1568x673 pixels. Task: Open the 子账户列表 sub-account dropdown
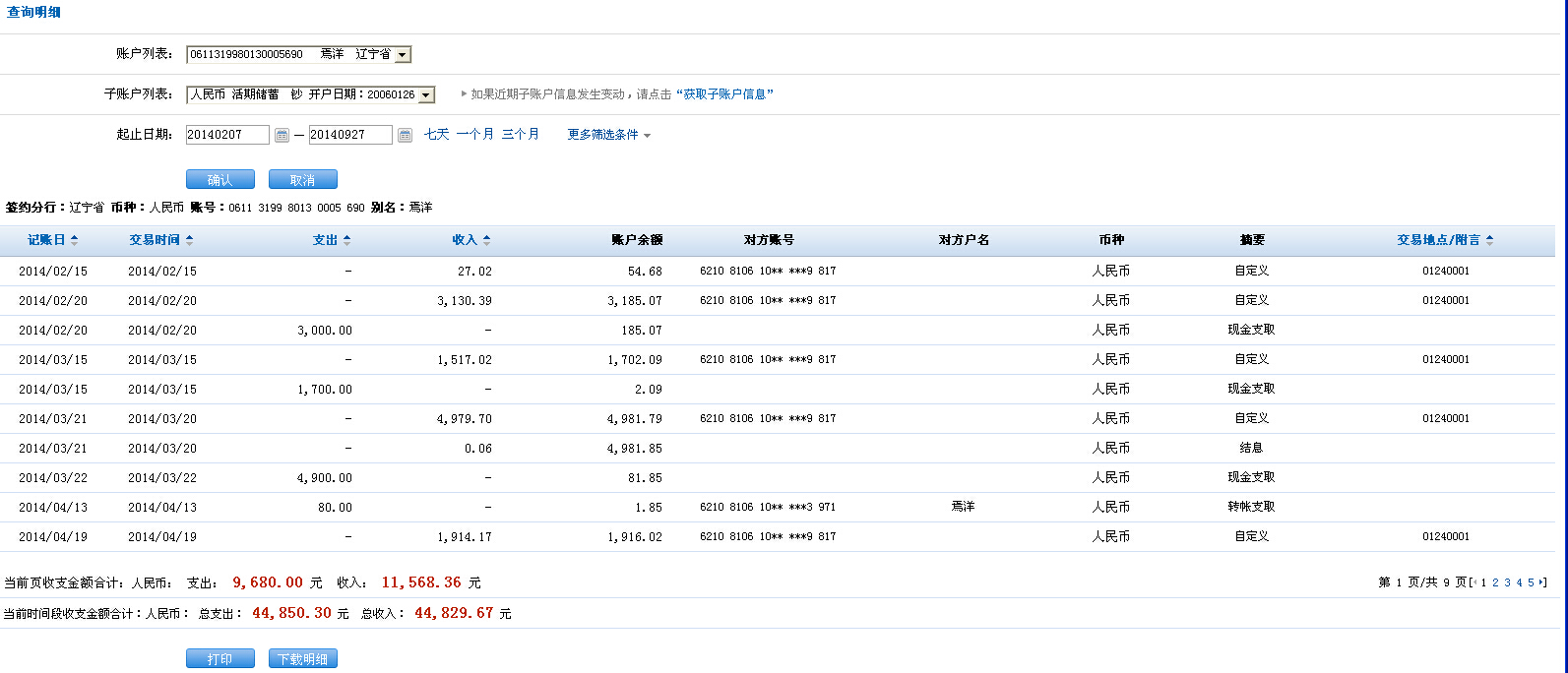426,95
